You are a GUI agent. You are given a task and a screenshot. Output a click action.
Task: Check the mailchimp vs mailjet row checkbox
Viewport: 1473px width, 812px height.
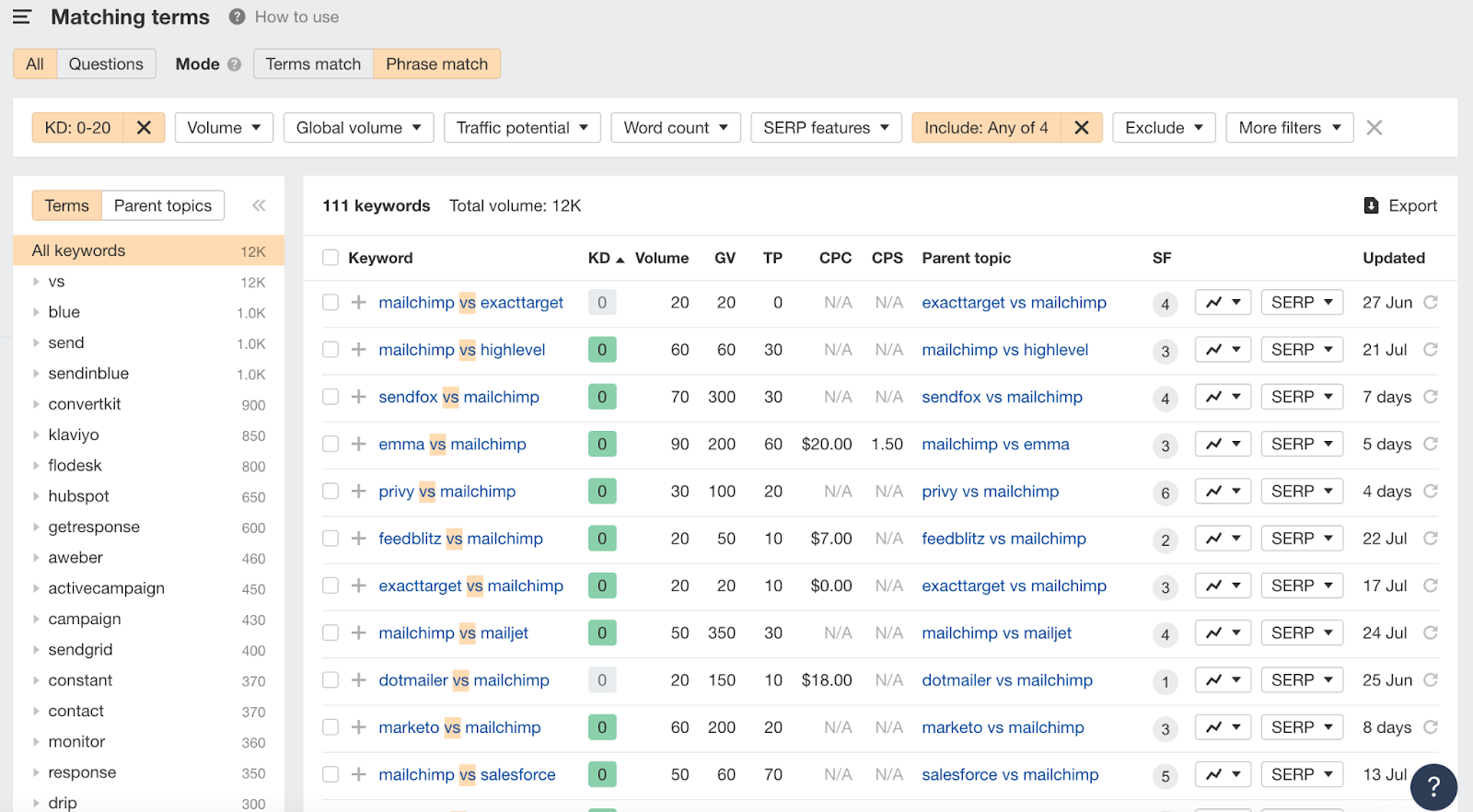[x=331, y=633]
